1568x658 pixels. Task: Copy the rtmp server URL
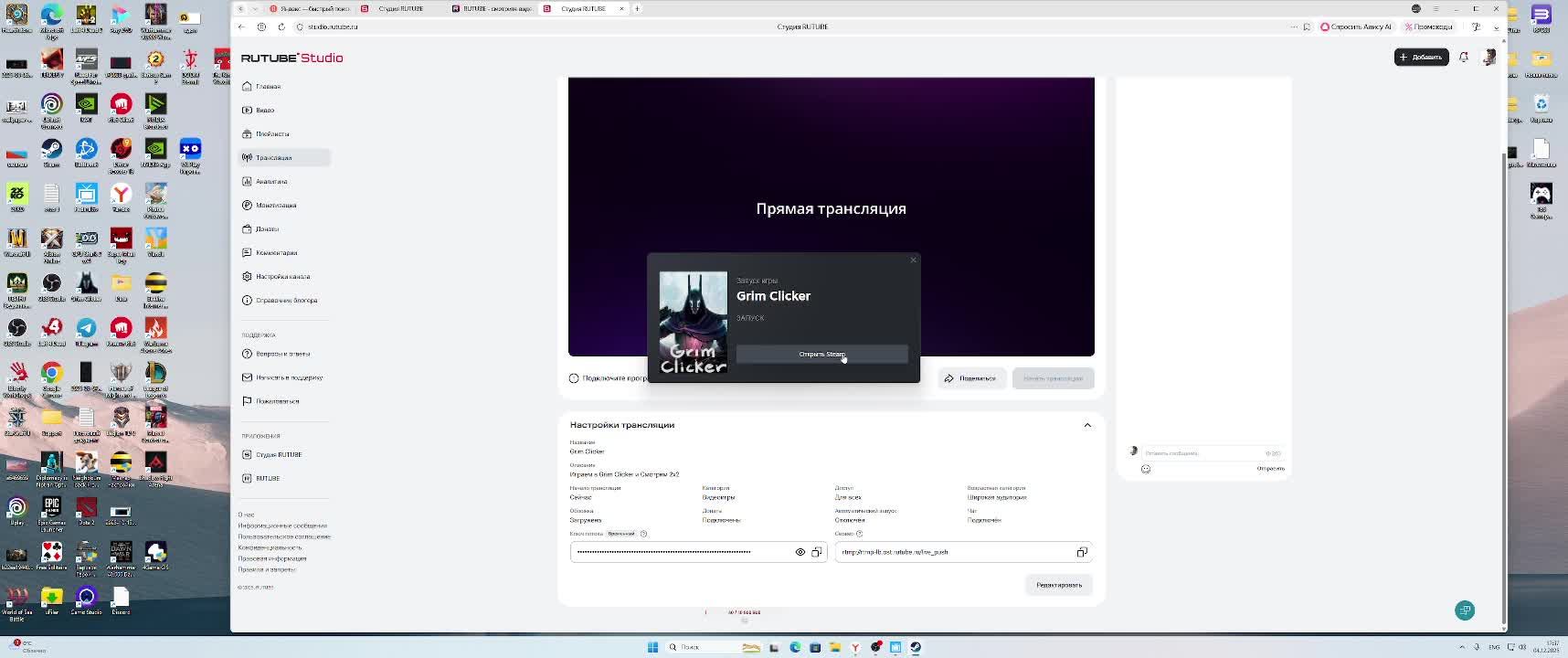click(x=1082, y=552)
